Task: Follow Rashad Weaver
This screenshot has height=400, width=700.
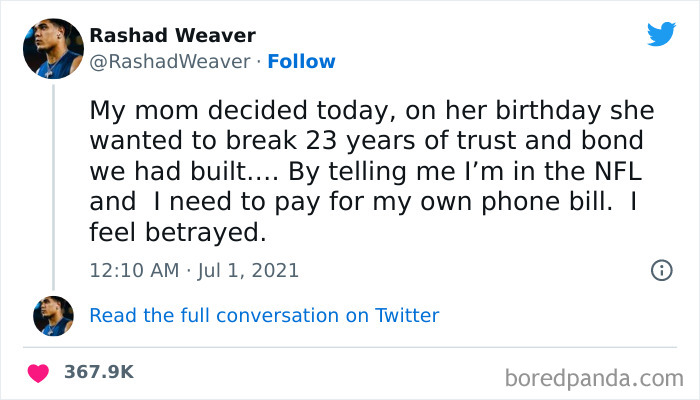Action: coord(301,62)
